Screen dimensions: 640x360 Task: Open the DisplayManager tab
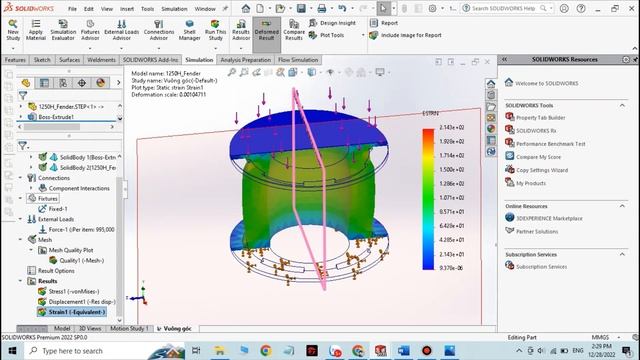coord(100,83)
